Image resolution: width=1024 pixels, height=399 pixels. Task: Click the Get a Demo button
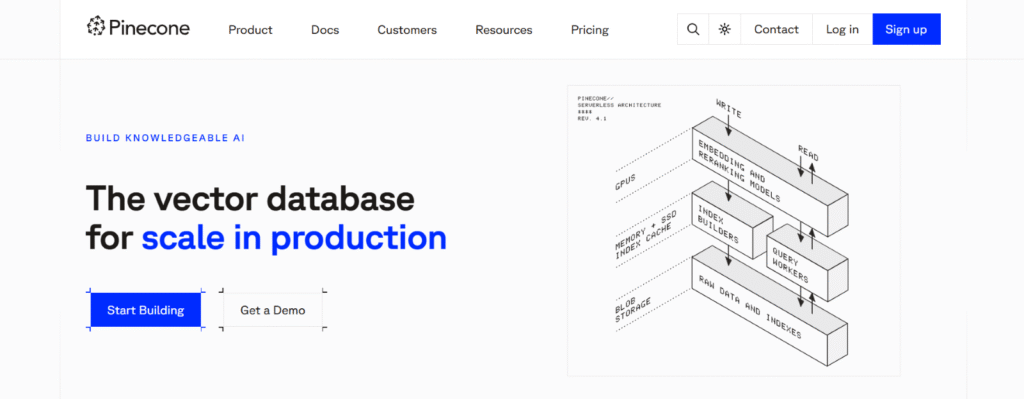(x=272, y=310)
